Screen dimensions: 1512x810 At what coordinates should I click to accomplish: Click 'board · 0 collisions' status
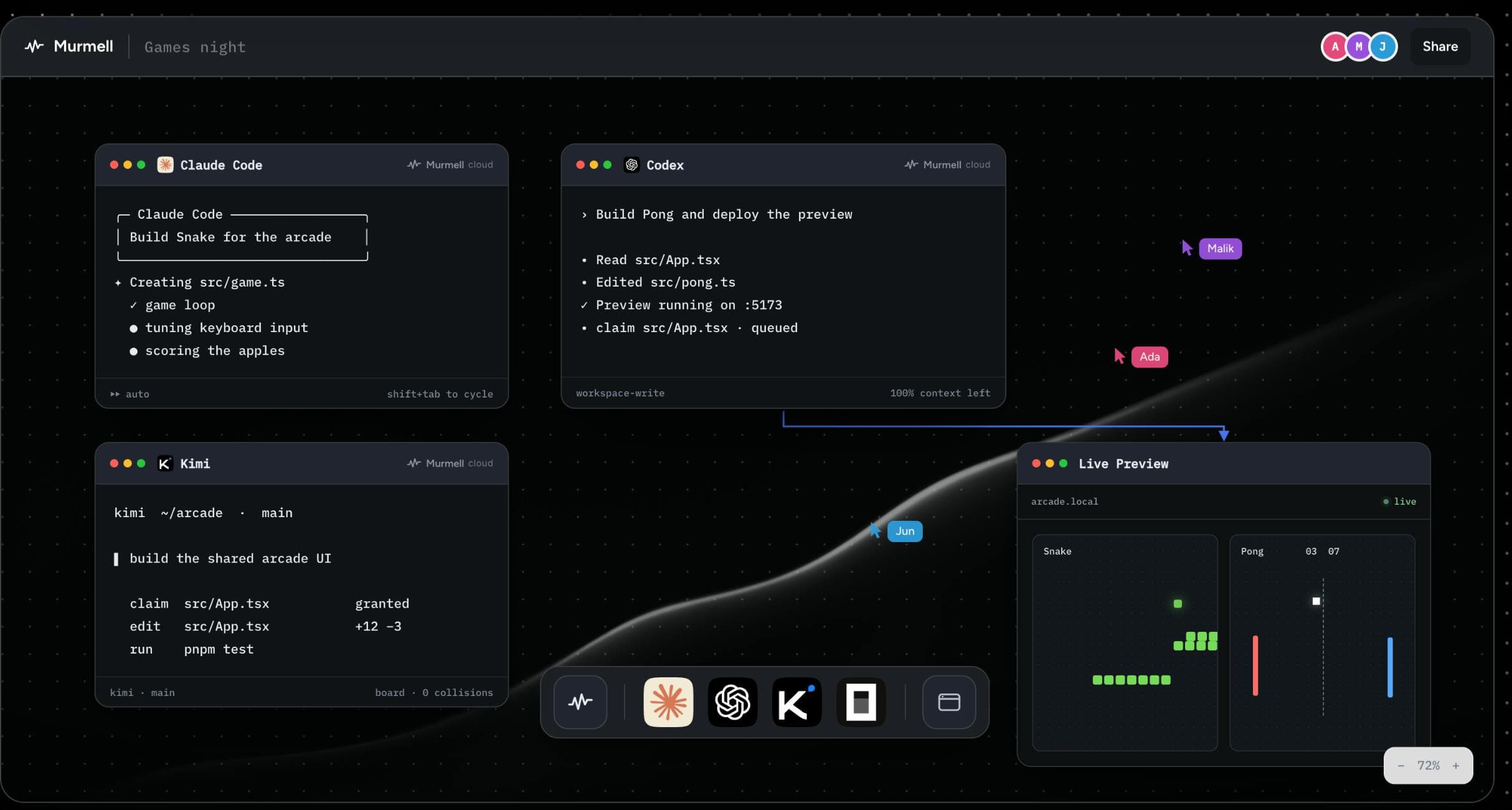point(433,692)
